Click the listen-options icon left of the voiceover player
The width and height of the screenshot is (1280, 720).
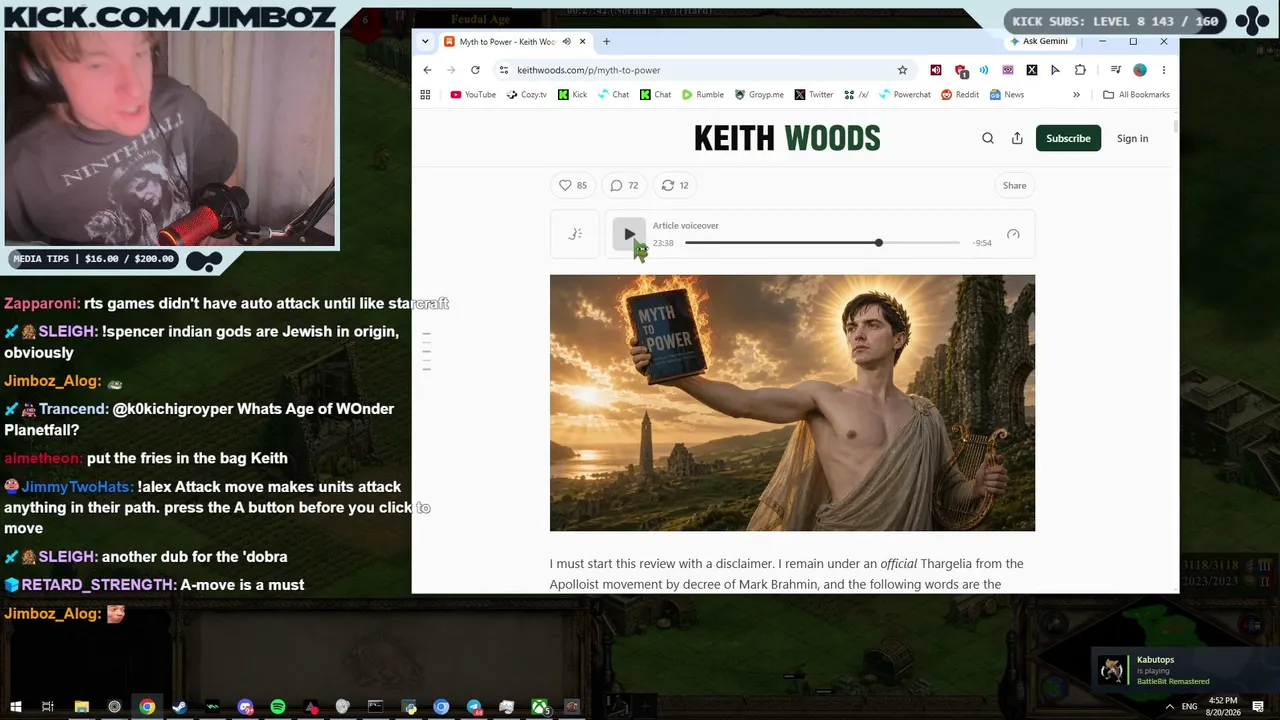pyautogui.click(x=575, y=234)
